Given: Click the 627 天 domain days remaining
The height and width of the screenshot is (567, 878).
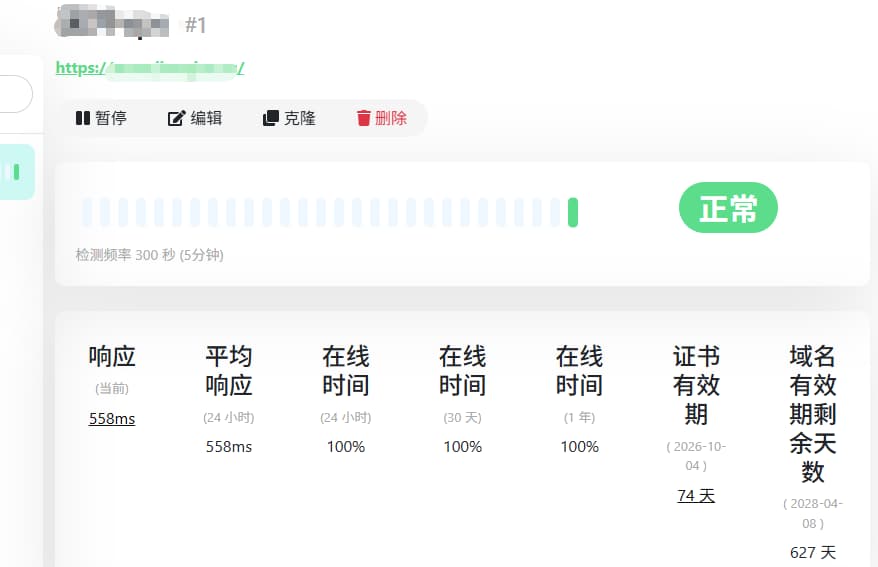Looking at the screenshot, I should click(x=812, y=552).
